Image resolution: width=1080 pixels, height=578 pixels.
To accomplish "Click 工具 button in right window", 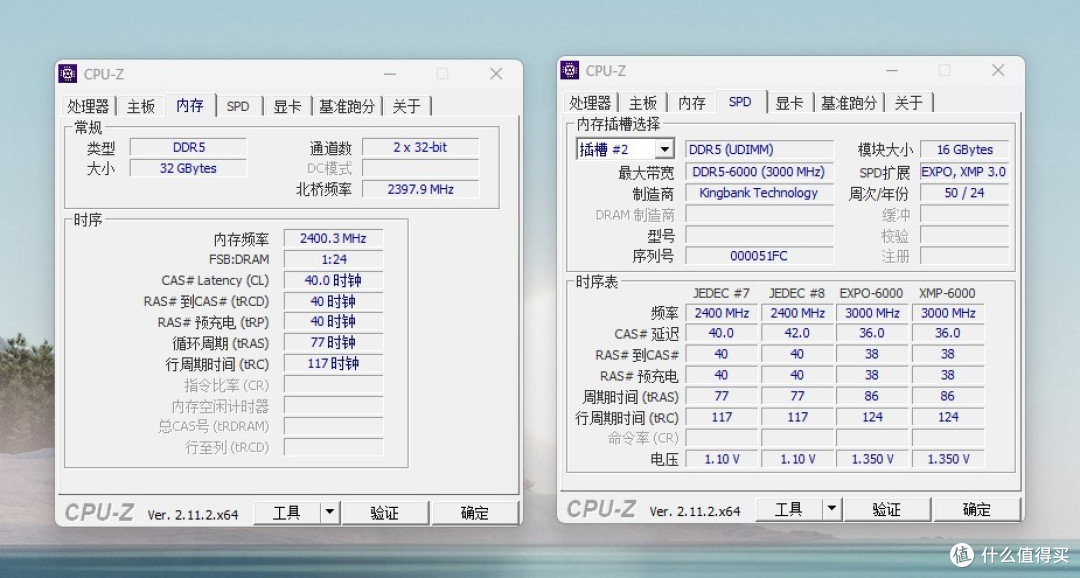I will pos(789,509).
